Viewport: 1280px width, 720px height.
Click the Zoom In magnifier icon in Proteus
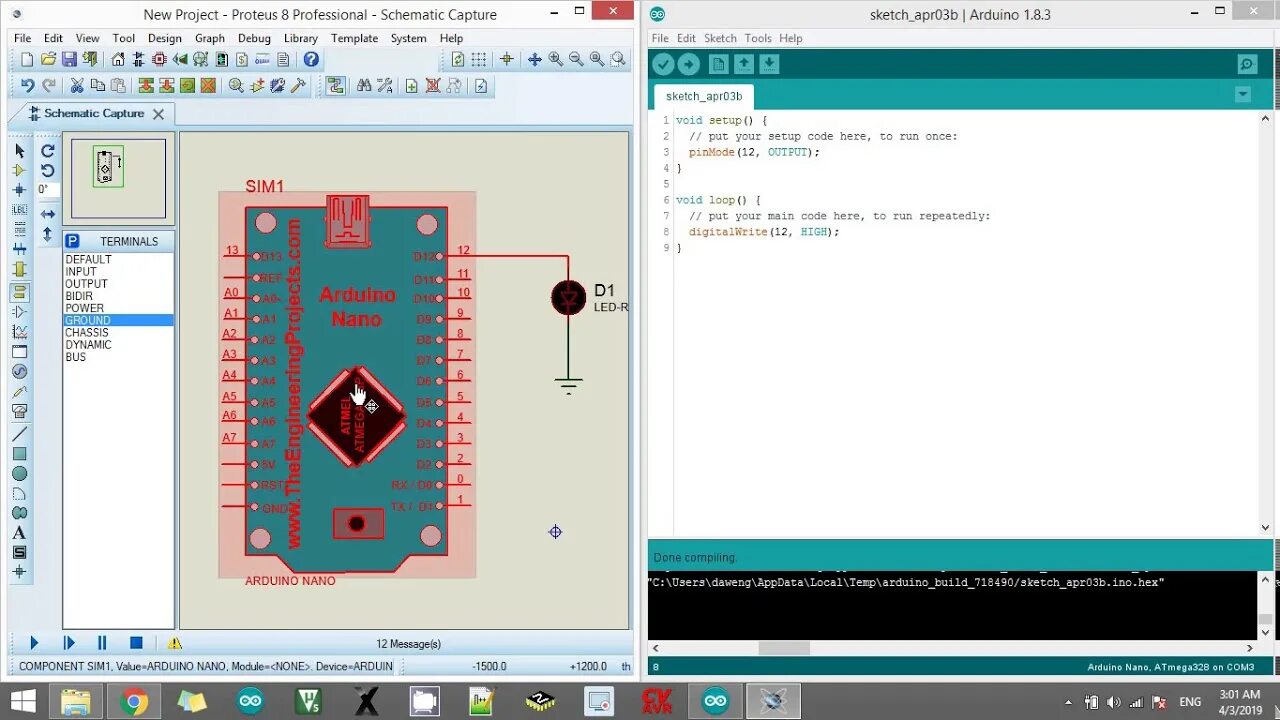(555, 60)
